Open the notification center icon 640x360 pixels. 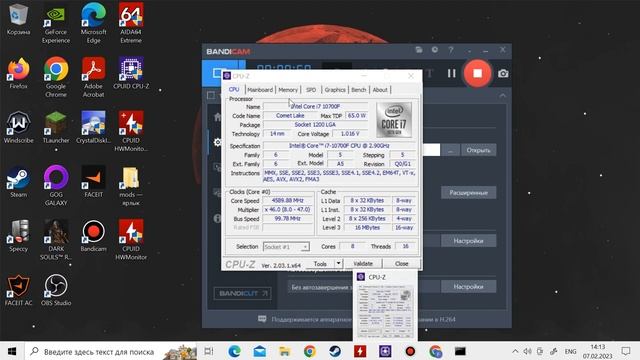tap(626, 351)
